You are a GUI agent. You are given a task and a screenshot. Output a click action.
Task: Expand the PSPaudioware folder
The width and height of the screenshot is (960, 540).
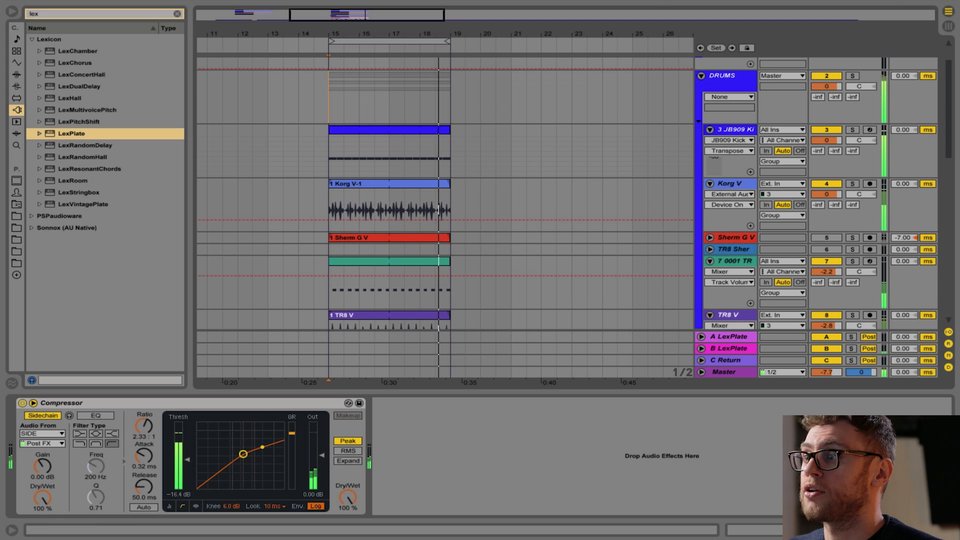coord(32,216)
